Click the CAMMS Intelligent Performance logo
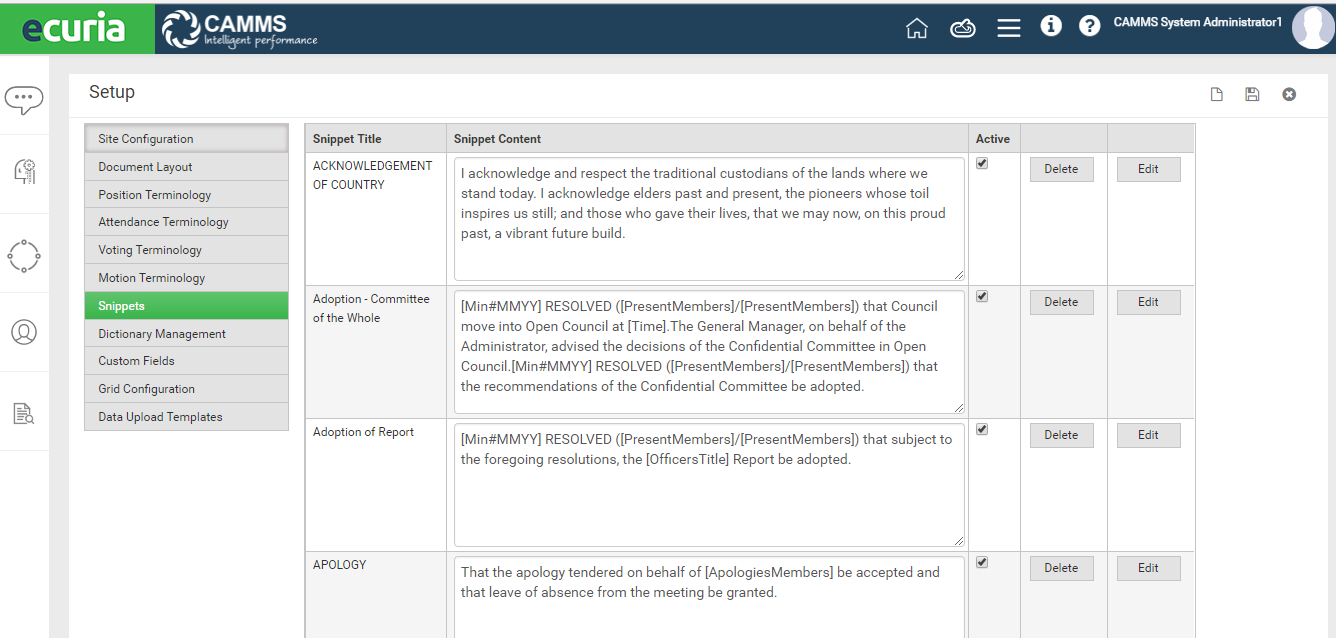This screenshot has width=1336, height=638. coord(240,29)
